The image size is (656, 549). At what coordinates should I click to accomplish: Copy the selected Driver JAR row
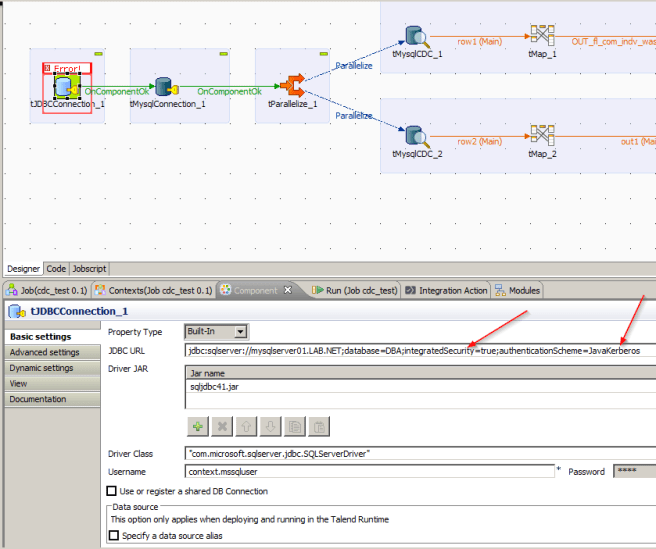[x=295, y=426]
